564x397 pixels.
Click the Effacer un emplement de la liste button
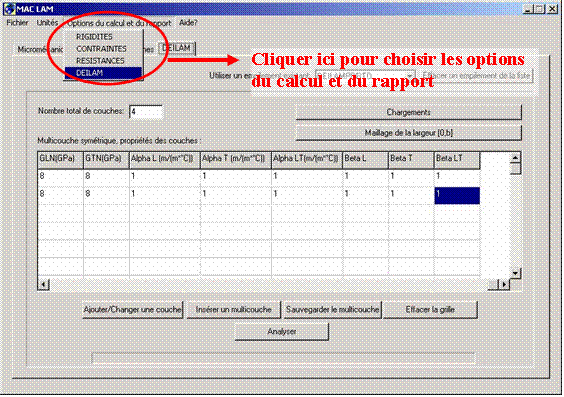(x=476, y=76)
